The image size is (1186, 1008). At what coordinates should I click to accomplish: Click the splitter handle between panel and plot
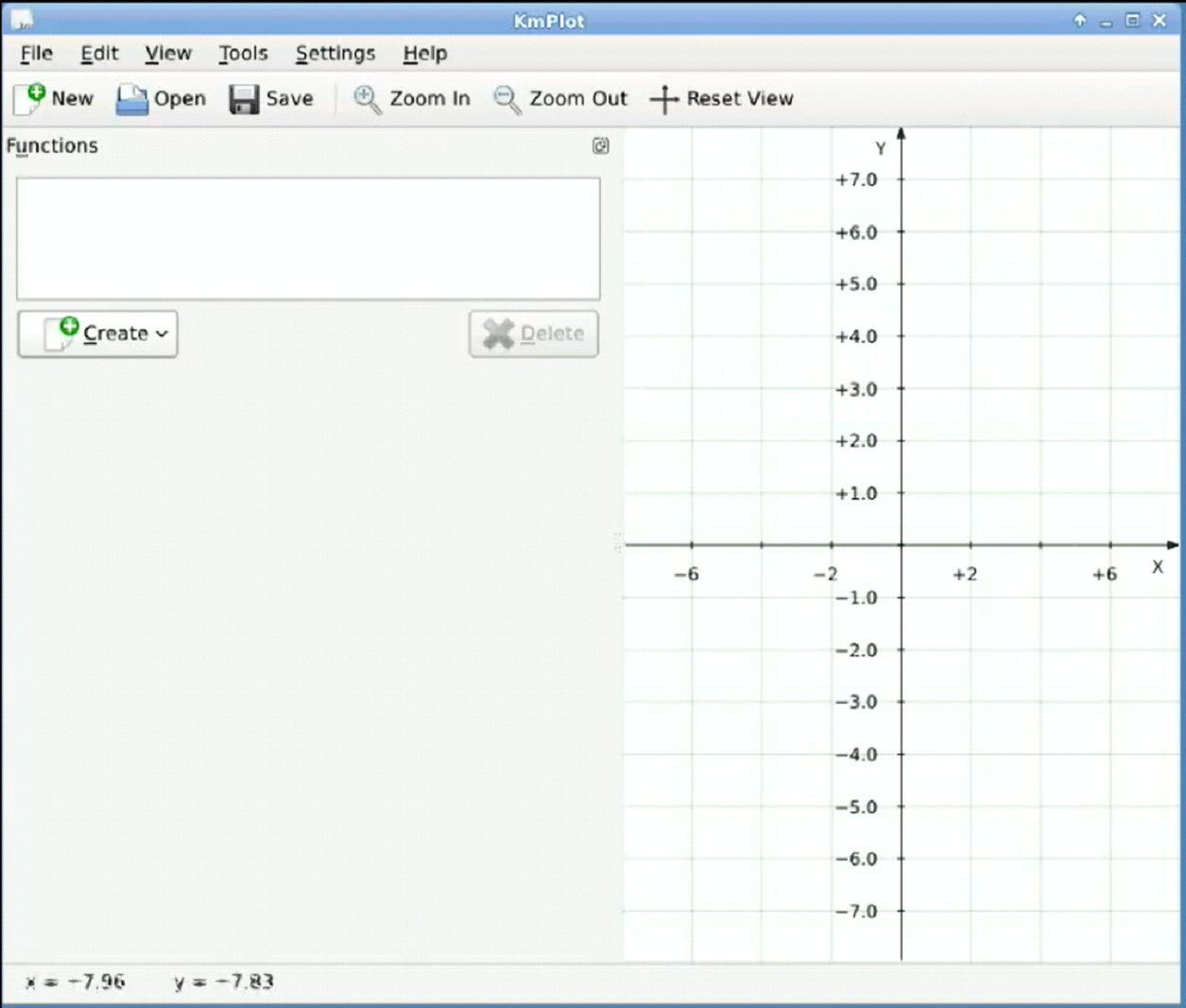coord(619,543)
